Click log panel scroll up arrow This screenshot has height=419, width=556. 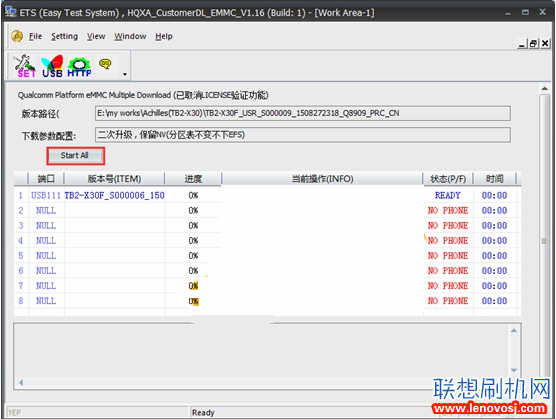pyautogui.click(x=514, y=330)
